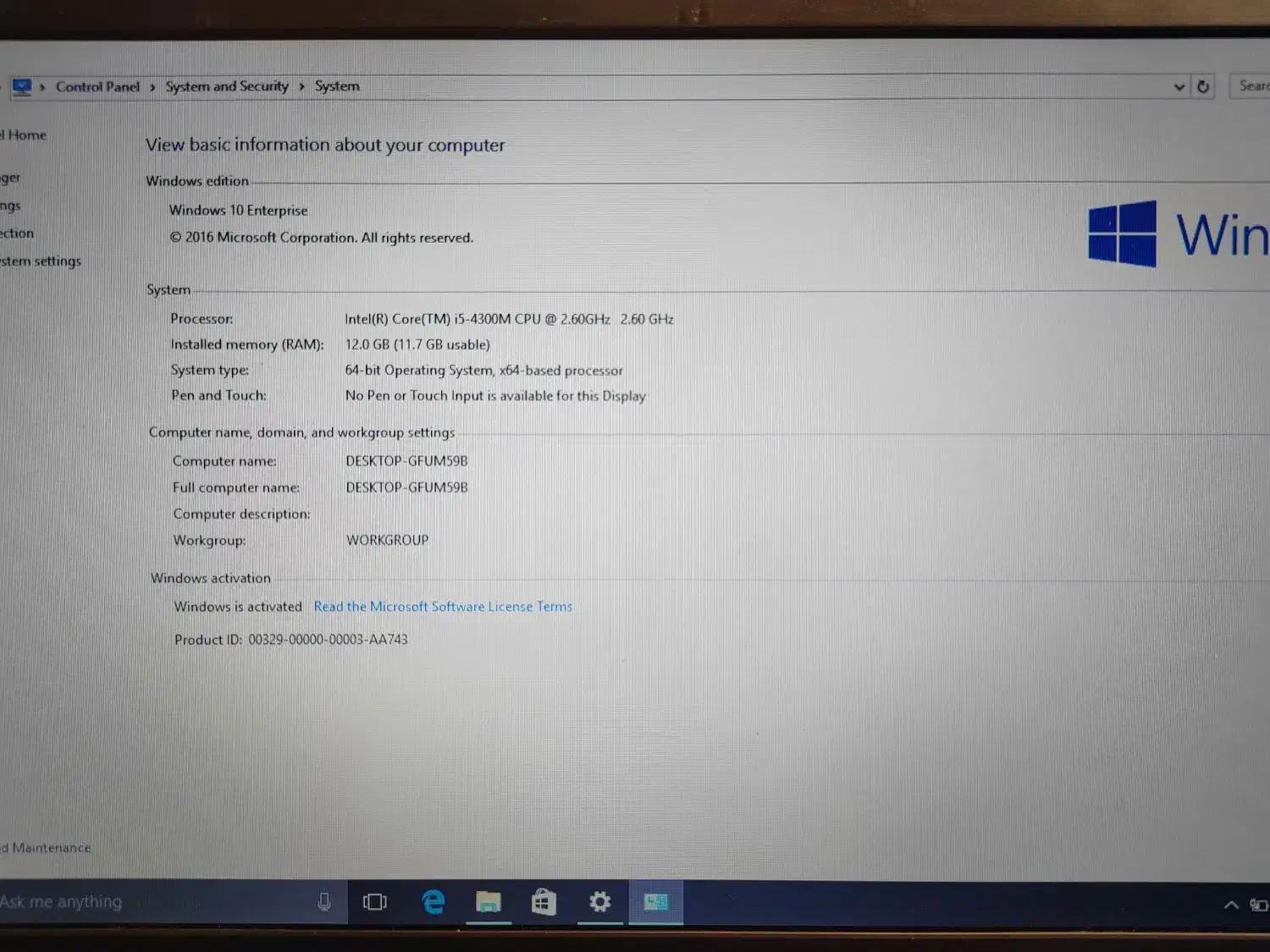
Task: Expand the chevron after System and Security
Action: (301, 86)
